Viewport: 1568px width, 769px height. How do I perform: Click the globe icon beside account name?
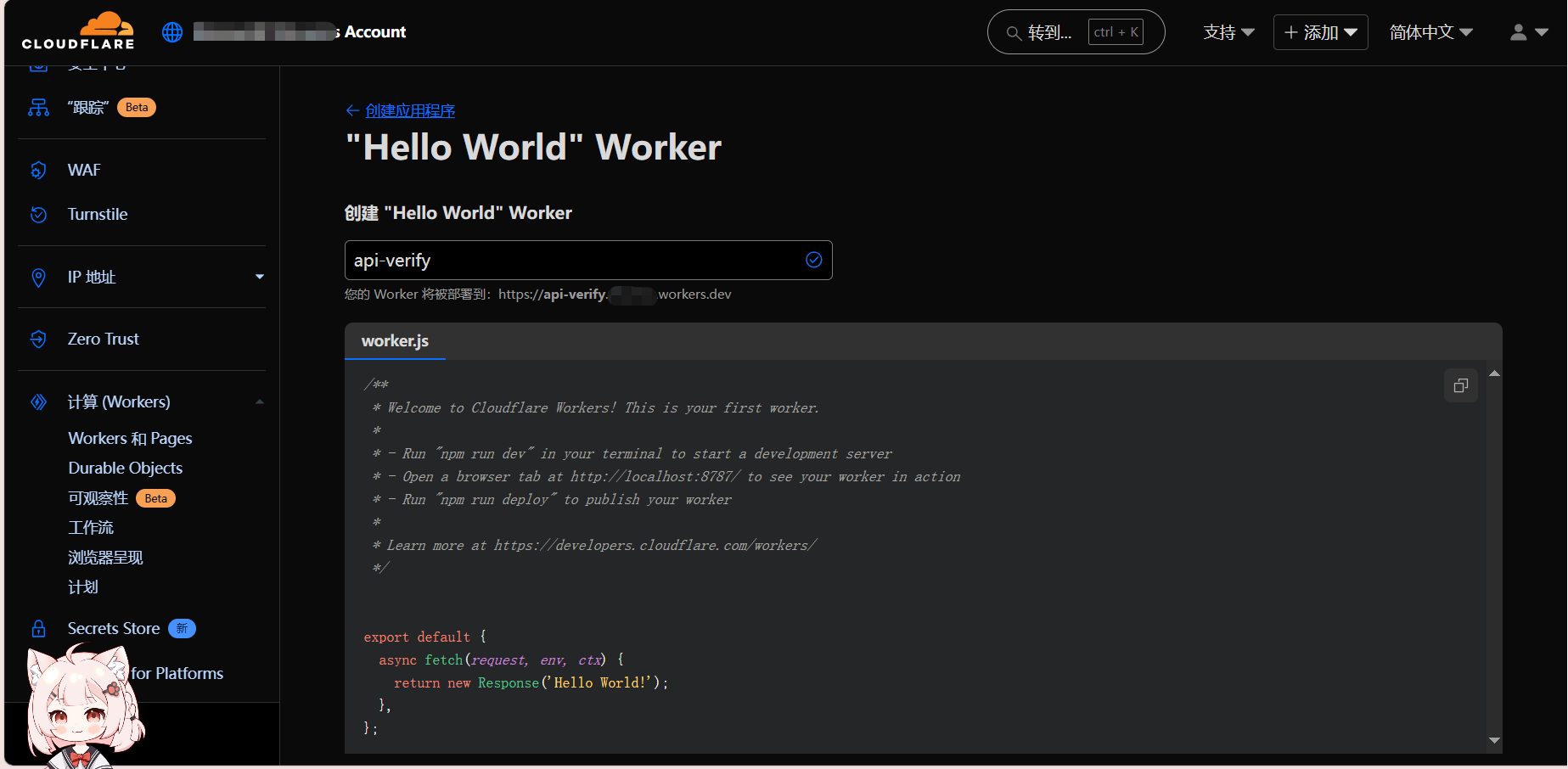point(172,32)
